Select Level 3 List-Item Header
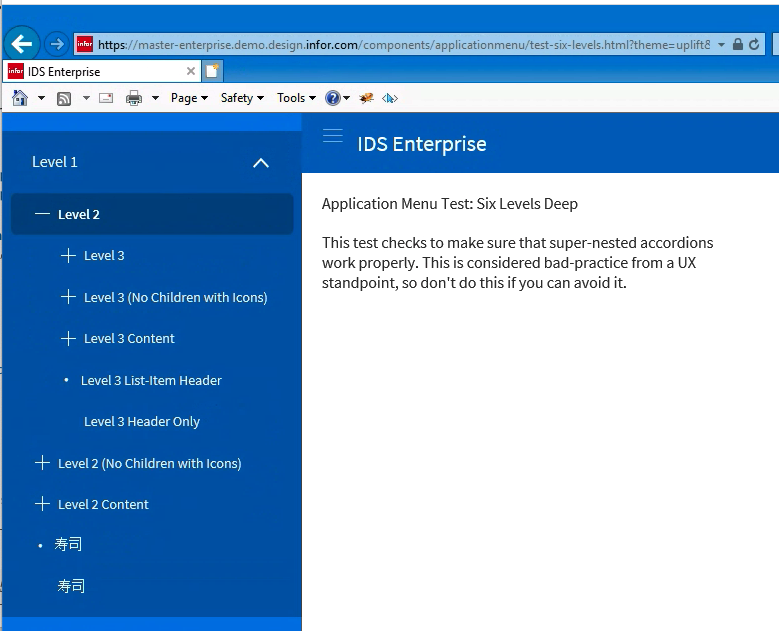 coord(151,381)
